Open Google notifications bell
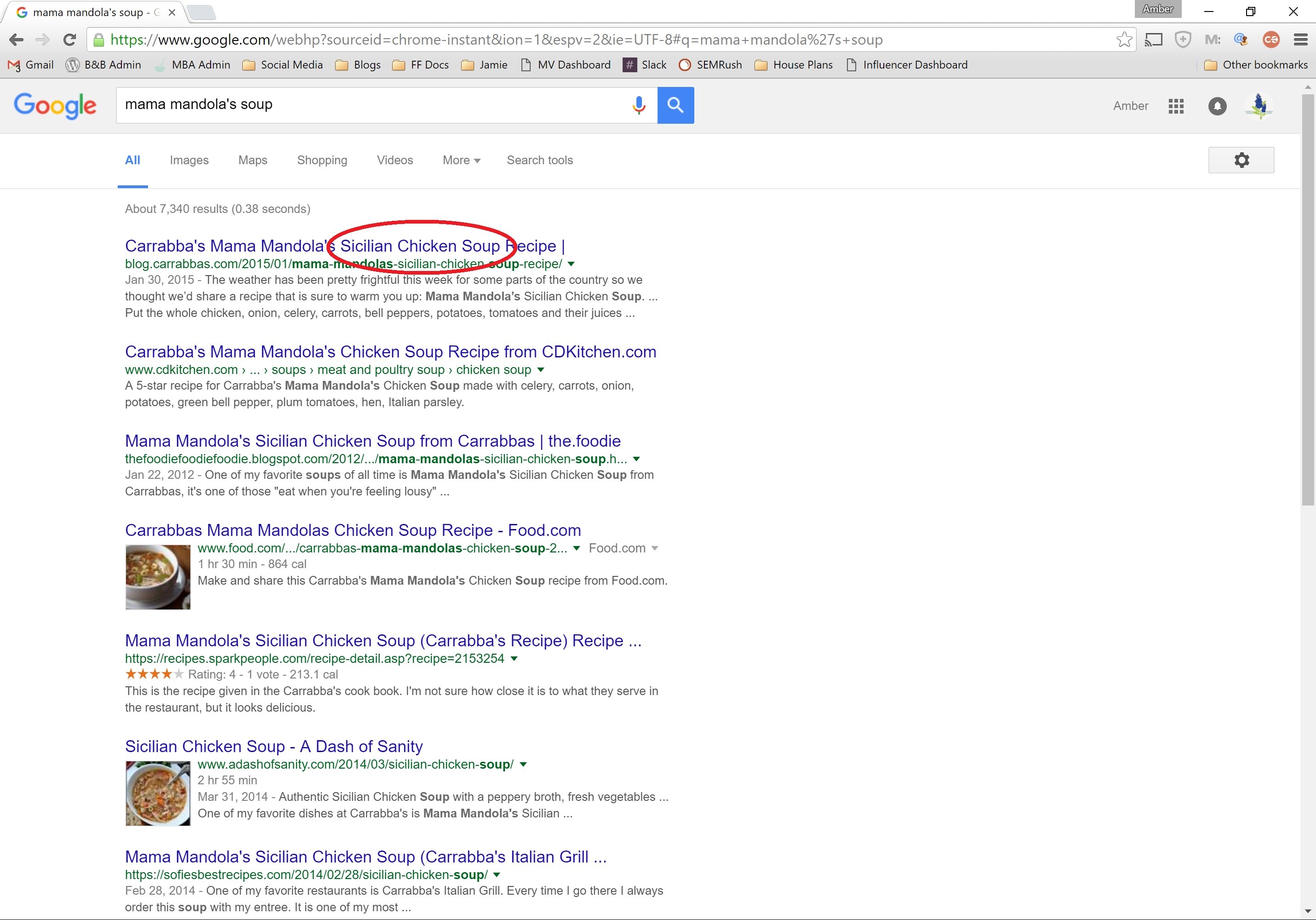Viewport: 1316px width, 920px height. tap(1218, 106)
